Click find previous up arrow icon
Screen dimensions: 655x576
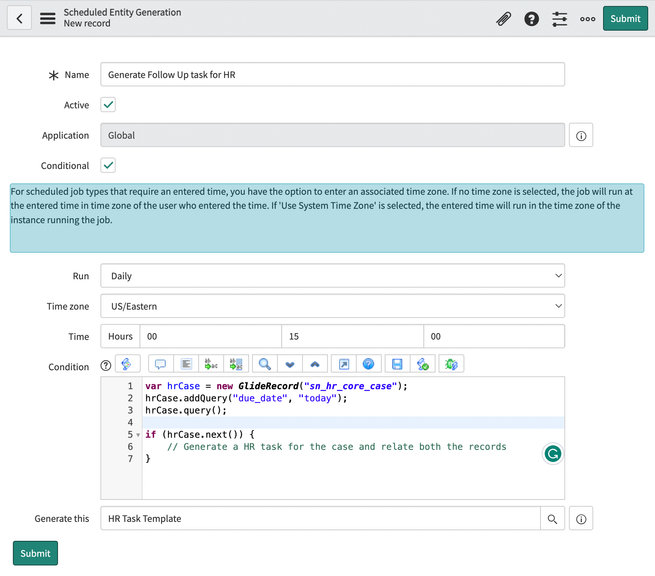click(x=315, y=364)
